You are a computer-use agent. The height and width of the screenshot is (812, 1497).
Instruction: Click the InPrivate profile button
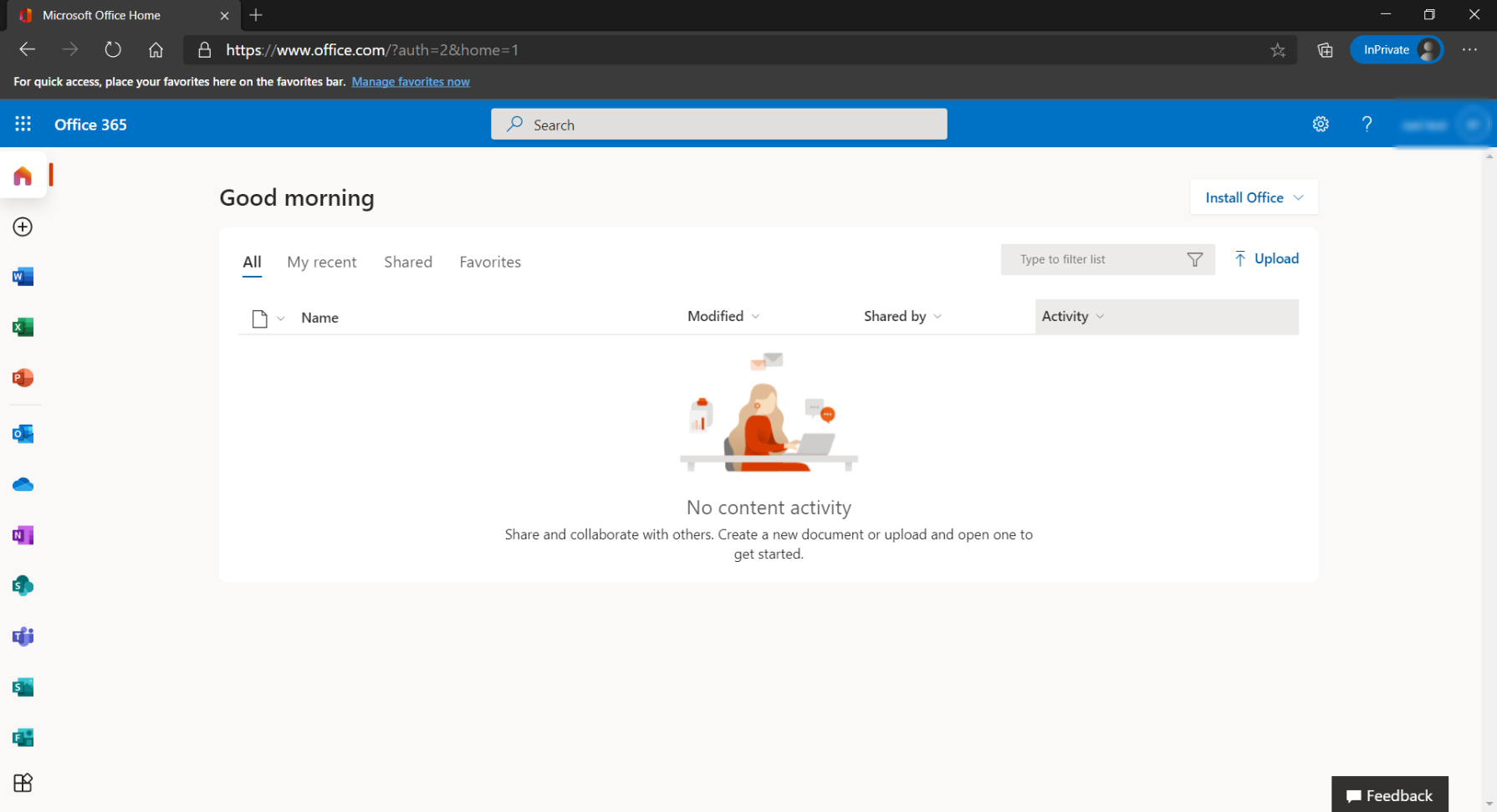click(1397, 50)
